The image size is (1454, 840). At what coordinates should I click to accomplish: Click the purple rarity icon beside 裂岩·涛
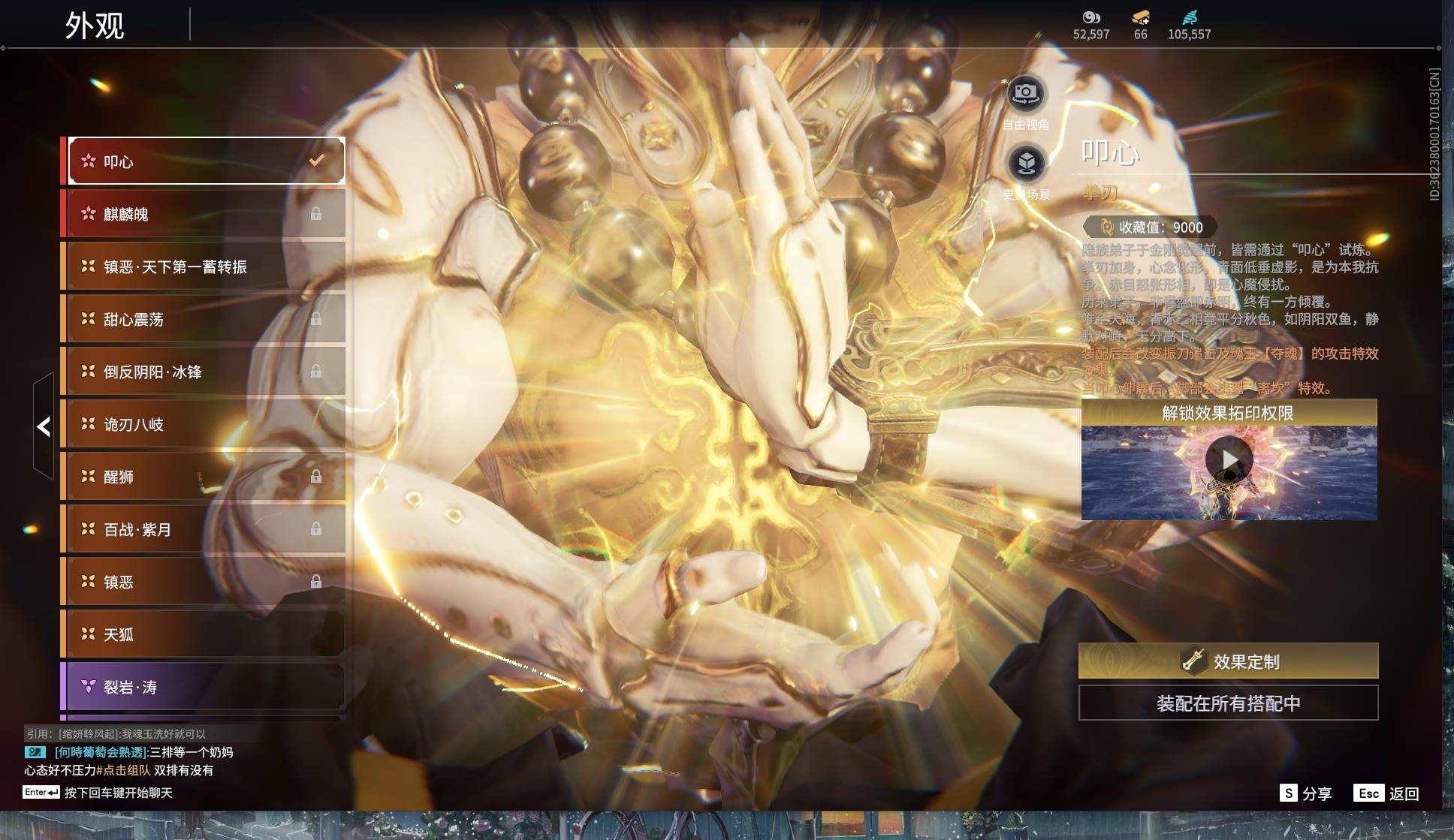(x=89, y=687)
